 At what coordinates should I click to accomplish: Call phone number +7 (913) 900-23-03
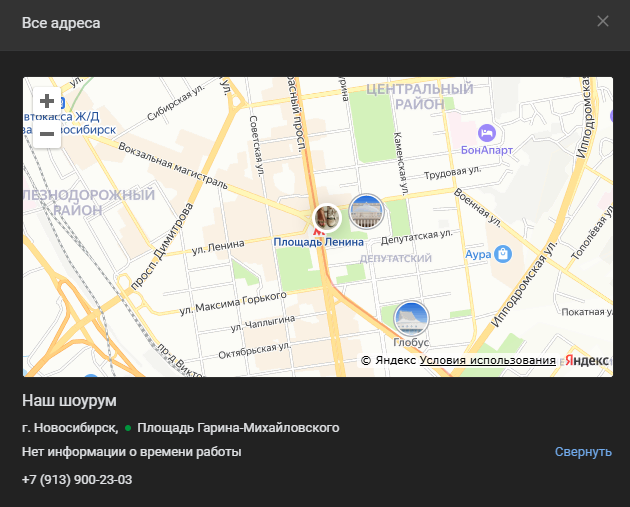pos(77,480)
